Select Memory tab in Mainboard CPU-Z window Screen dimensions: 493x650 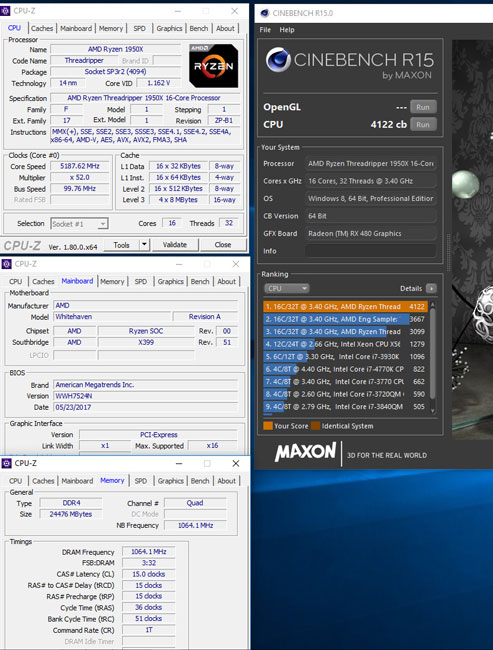coord(112,281)
